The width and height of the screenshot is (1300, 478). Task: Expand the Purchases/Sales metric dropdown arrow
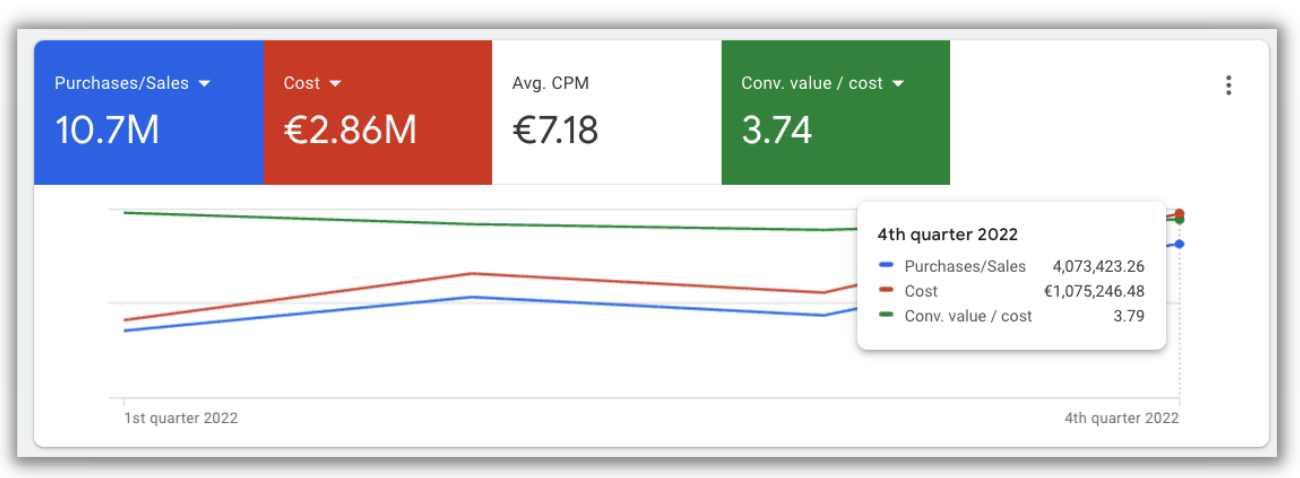204,84
